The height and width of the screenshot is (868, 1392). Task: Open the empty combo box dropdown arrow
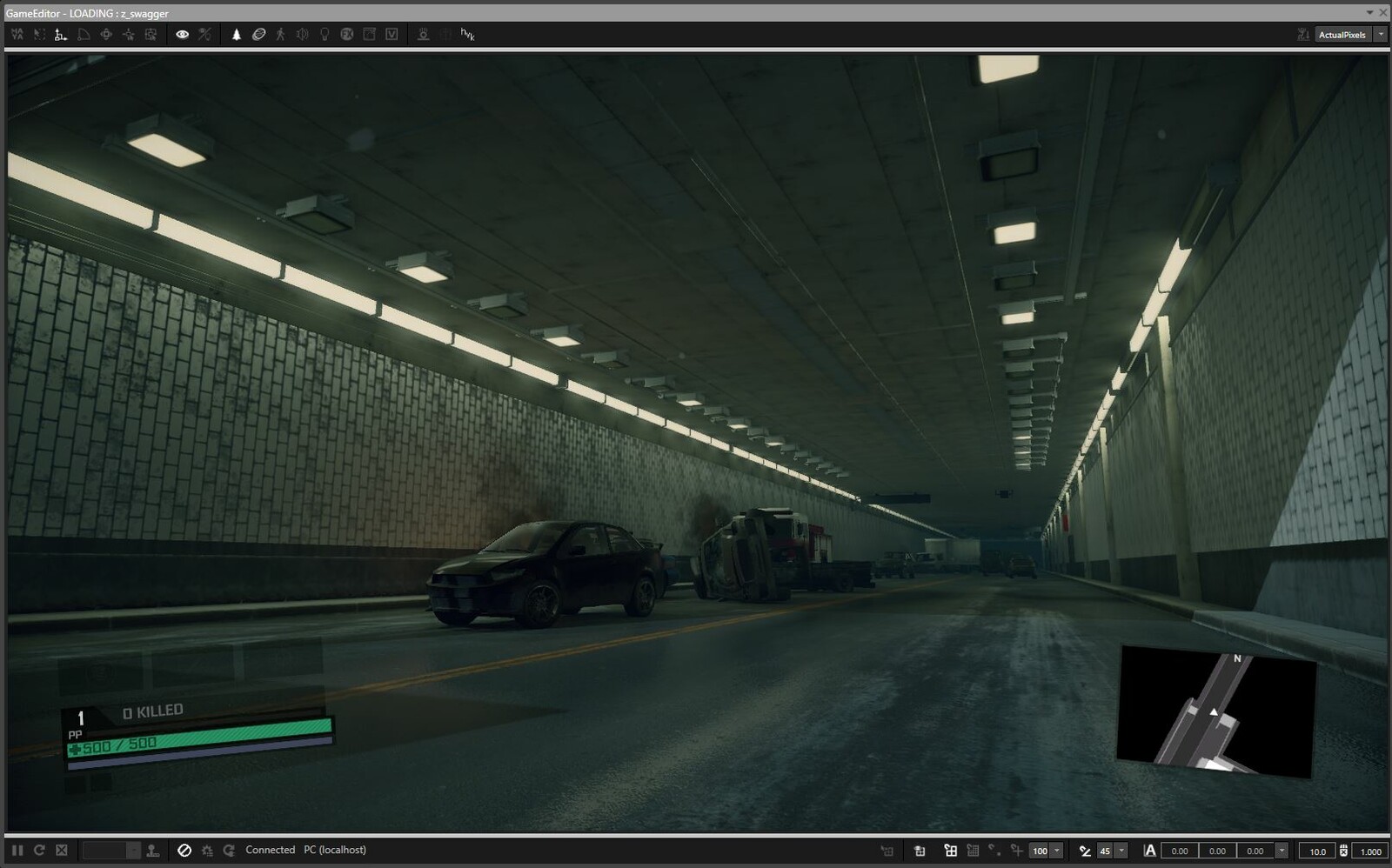pyautogui.click(x=133, y=851)
